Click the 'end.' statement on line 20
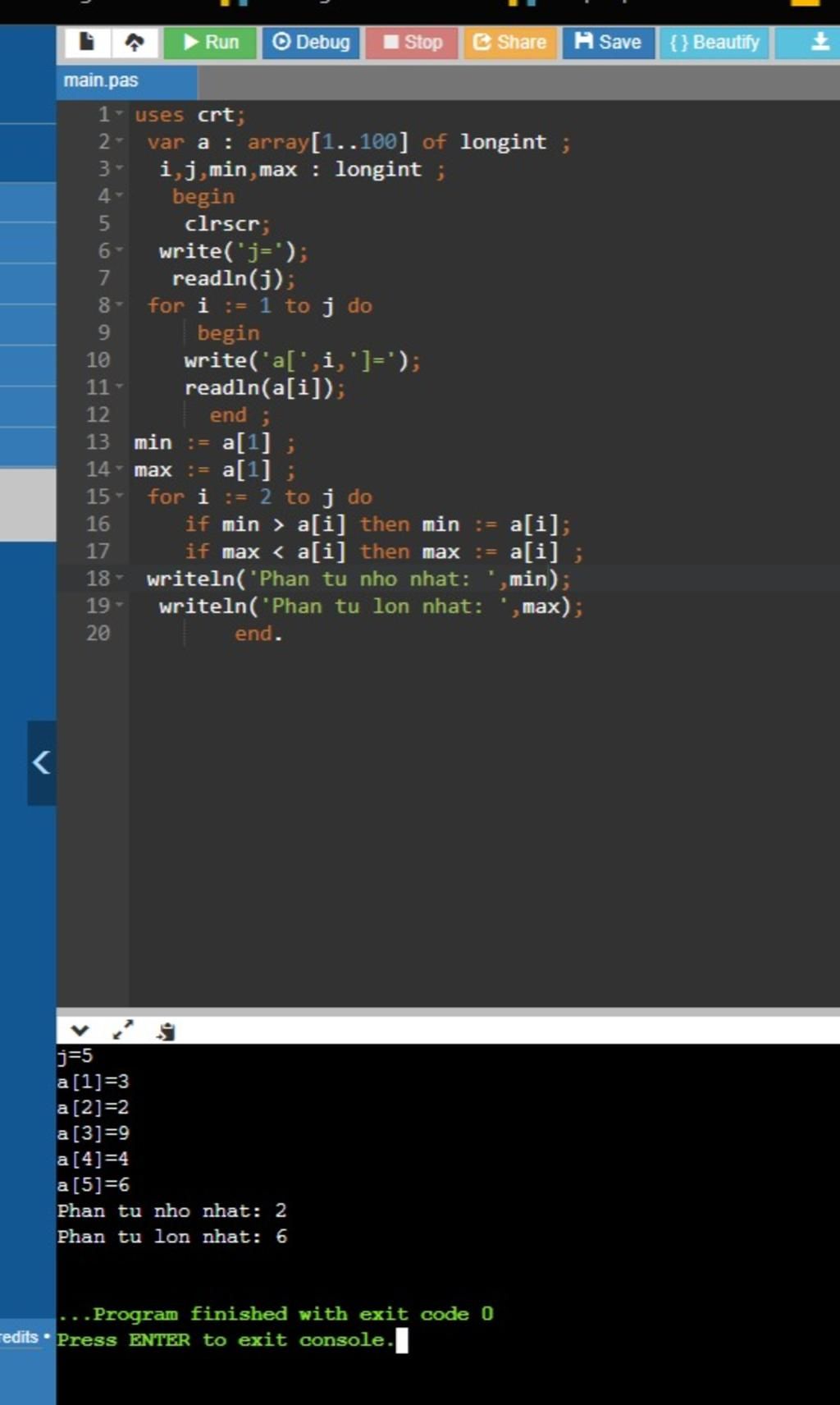840x1405 pixels. click(258, 633)
